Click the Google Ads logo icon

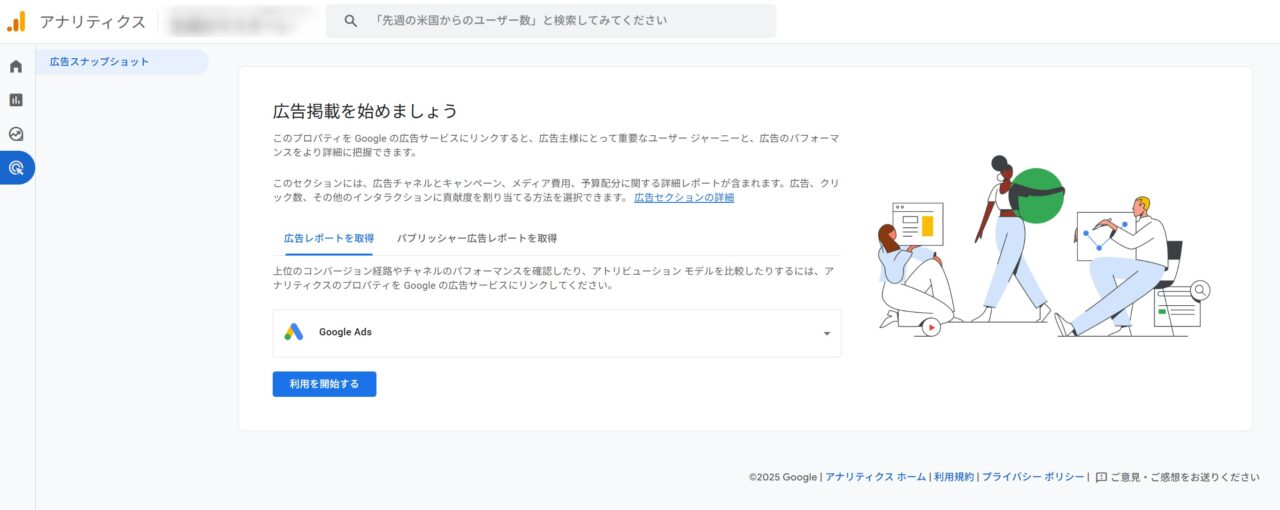click(x=293, y=332)
